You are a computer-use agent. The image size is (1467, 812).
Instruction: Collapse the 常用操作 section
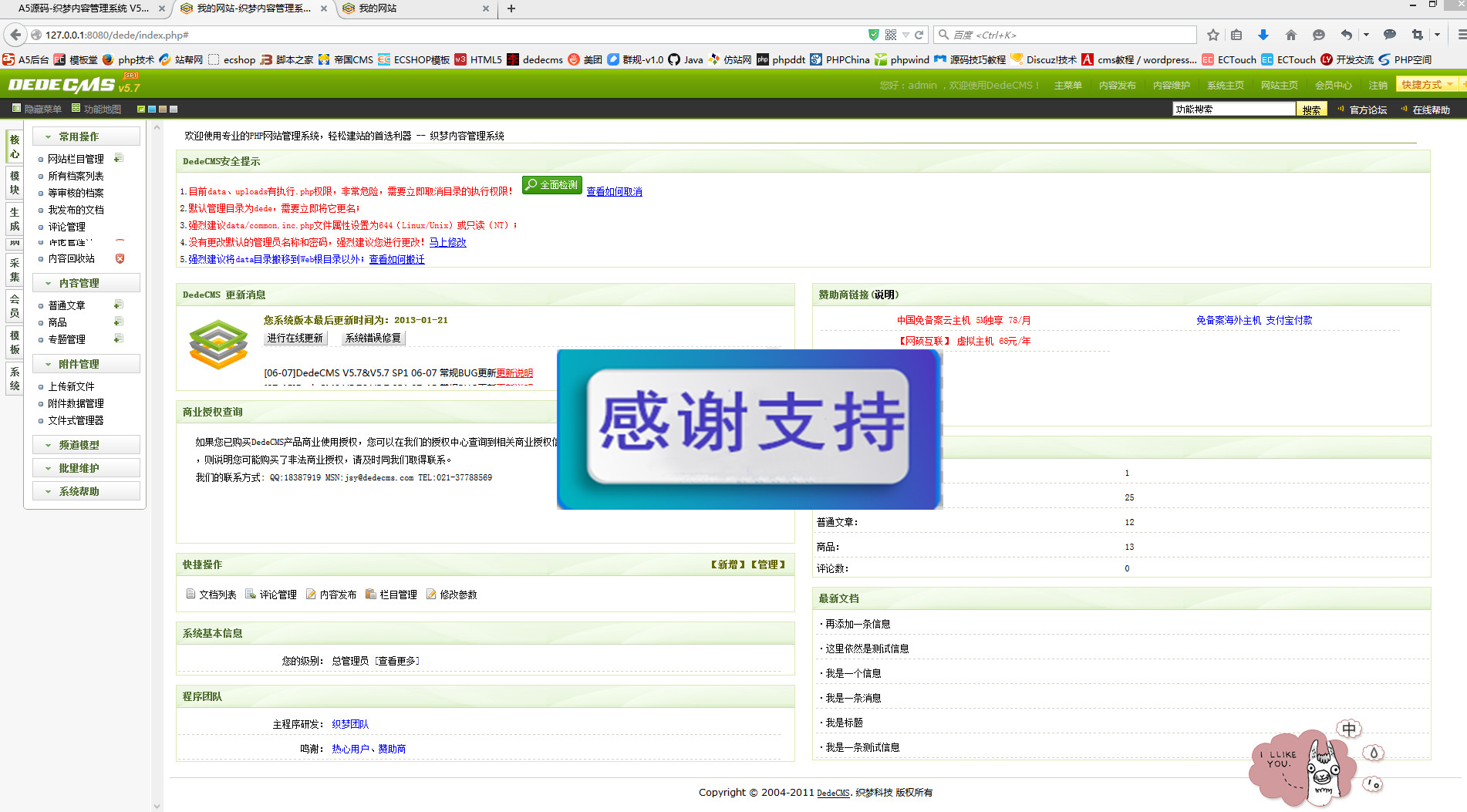click(x=86, y=136)
